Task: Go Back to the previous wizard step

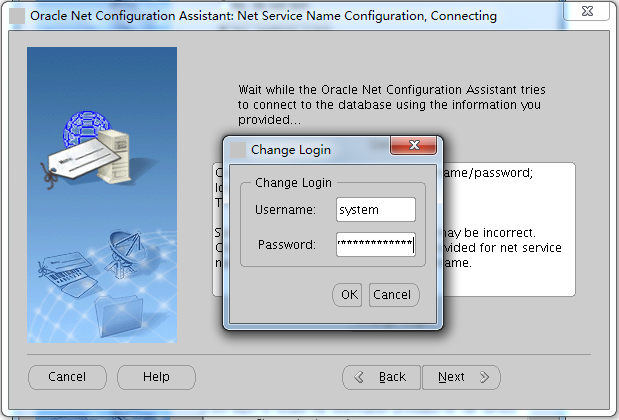Action: [x=381, y=377]
